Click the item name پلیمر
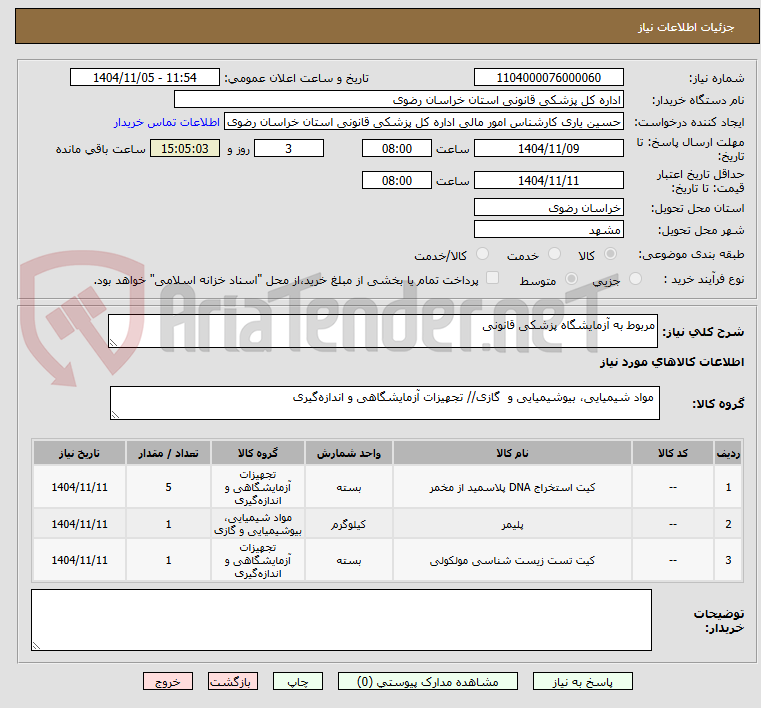This screenshot has height=708, width=761. [513, 525]
